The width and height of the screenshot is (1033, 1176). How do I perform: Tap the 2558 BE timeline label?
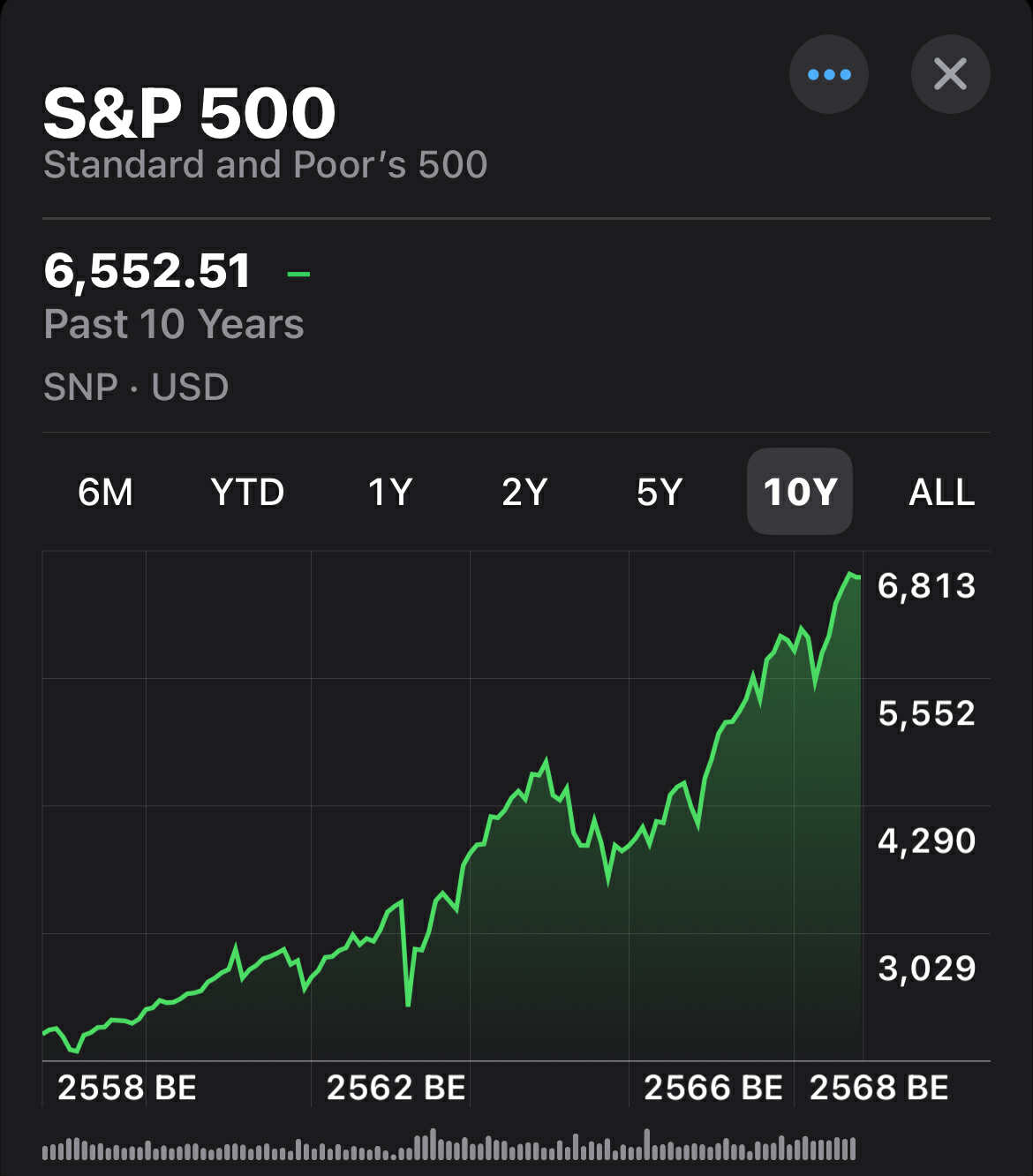[x=127, y=1088]
